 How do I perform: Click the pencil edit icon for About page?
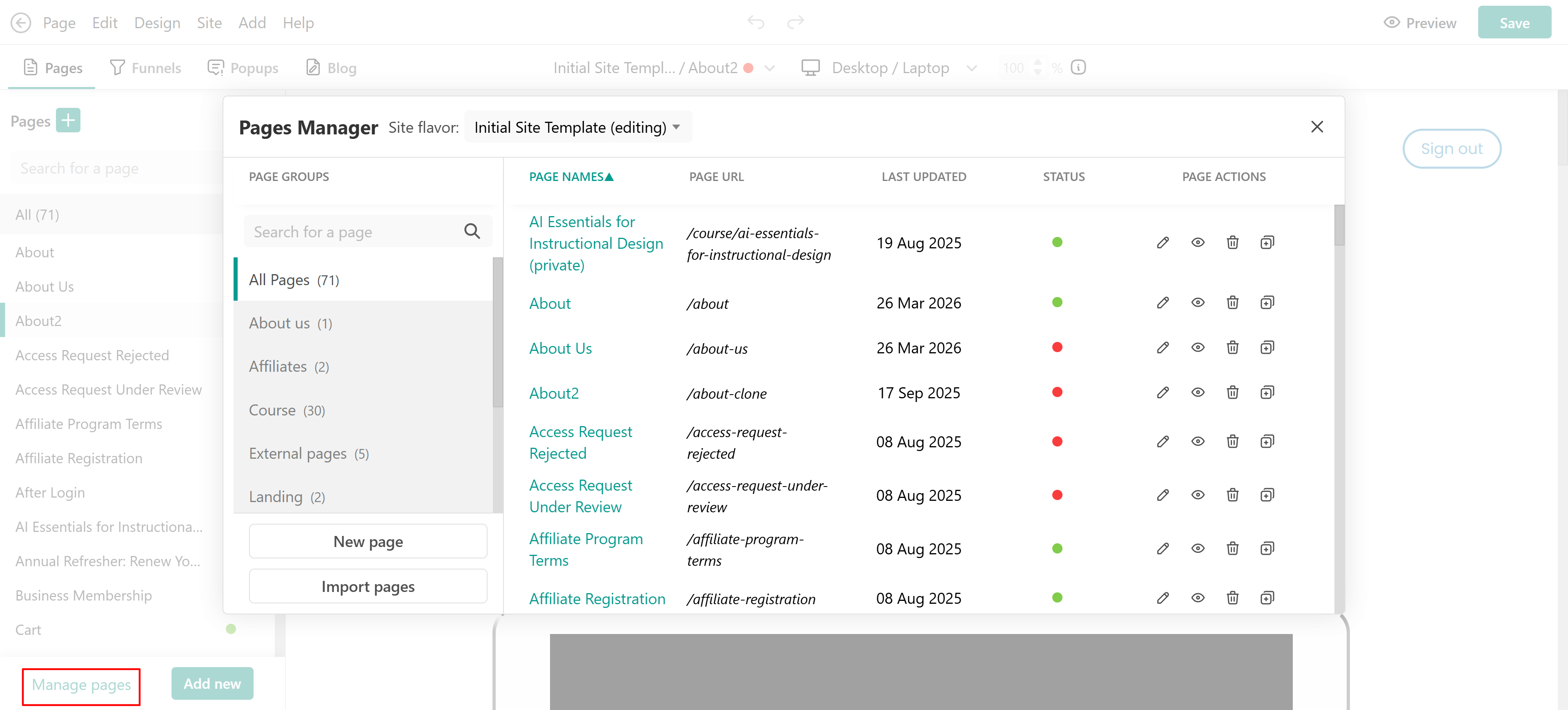(x=1163, y=303)
